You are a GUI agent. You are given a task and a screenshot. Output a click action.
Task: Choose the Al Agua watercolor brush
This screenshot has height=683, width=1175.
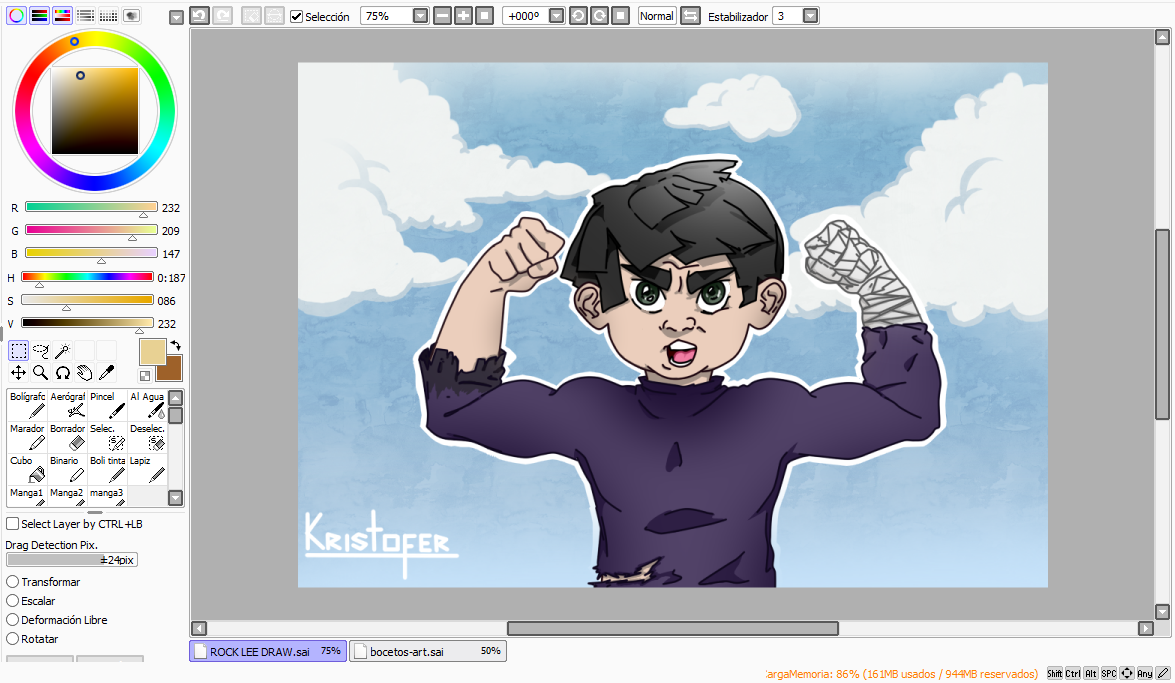point(147,405)
